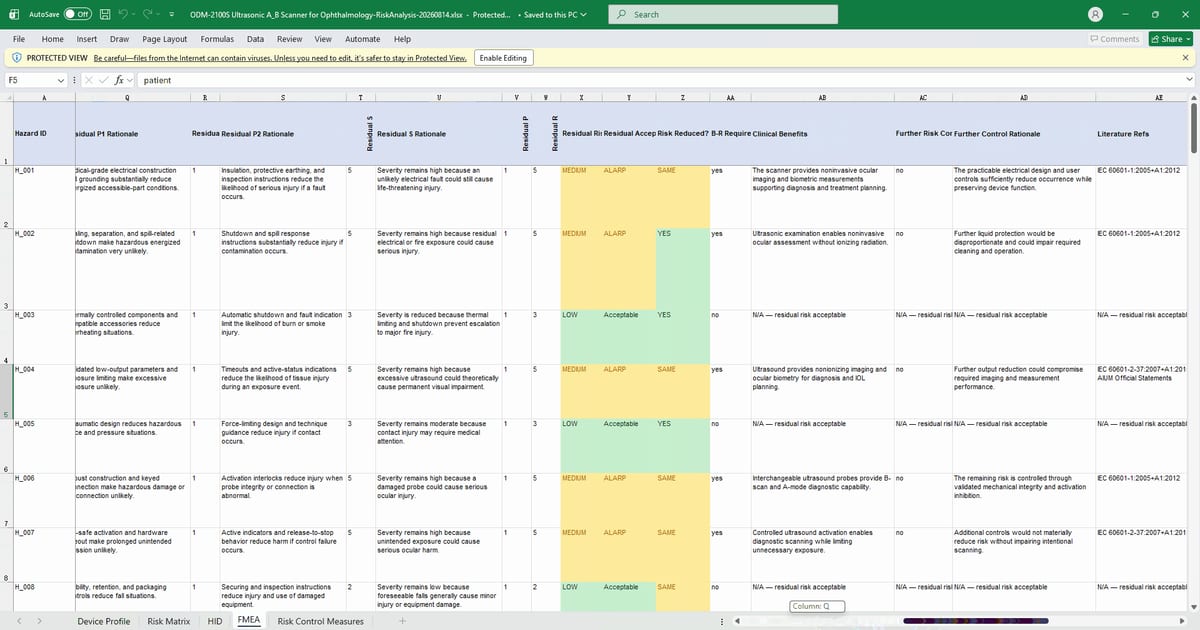
Task: Select column header AD
Action: (1023, 97)
